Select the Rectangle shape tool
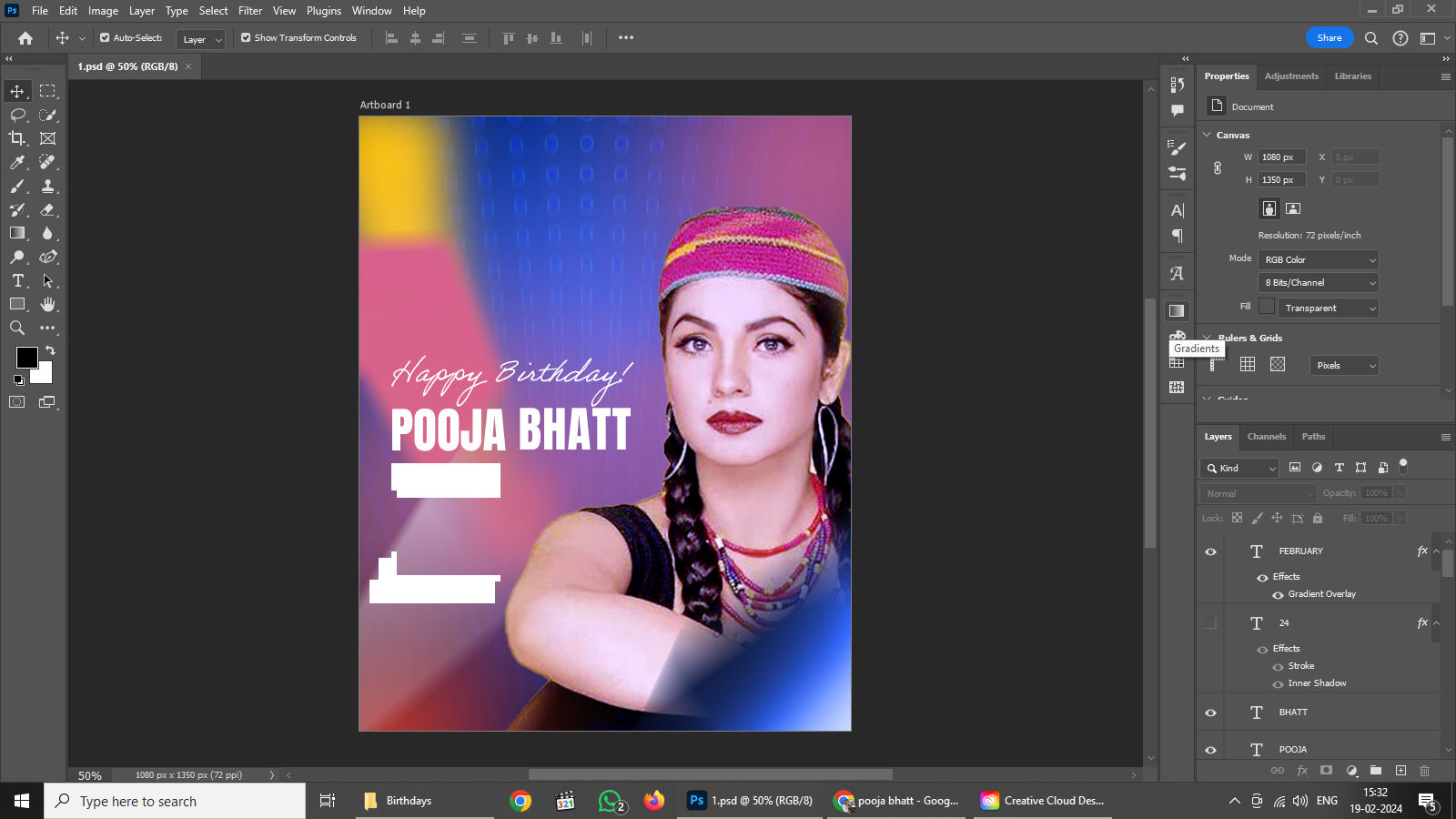1456x819 pixels. pyautogui.click(x=17, y=304)
